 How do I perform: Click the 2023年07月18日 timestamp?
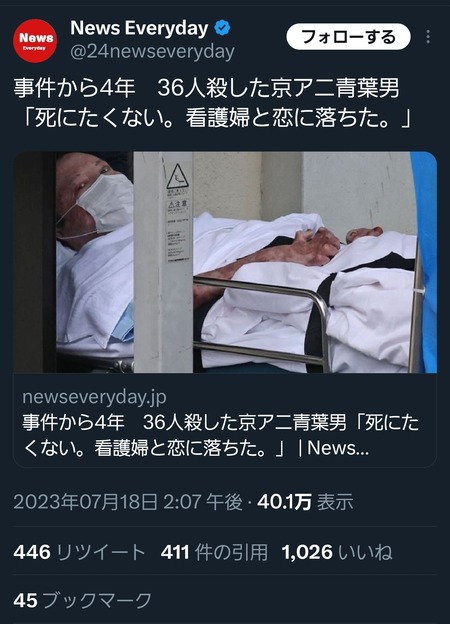pos(128,502)
